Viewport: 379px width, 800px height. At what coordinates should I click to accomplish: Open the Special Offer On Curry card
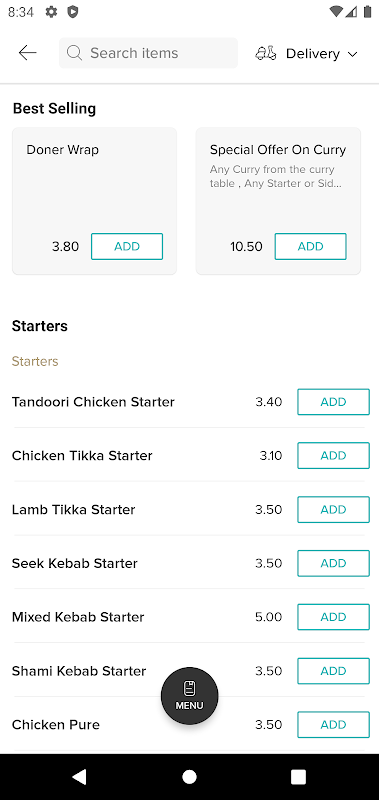point(279,201)
